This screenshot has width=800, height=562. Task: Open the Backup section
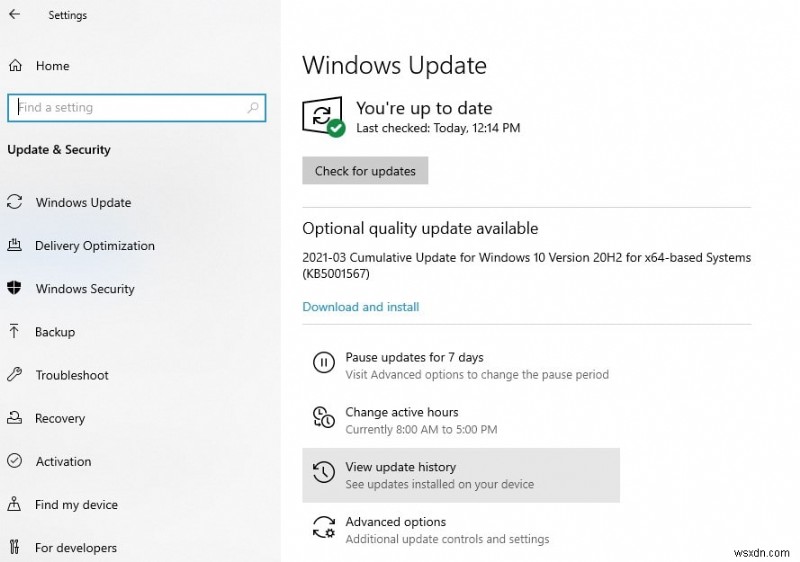click(55, 332)
